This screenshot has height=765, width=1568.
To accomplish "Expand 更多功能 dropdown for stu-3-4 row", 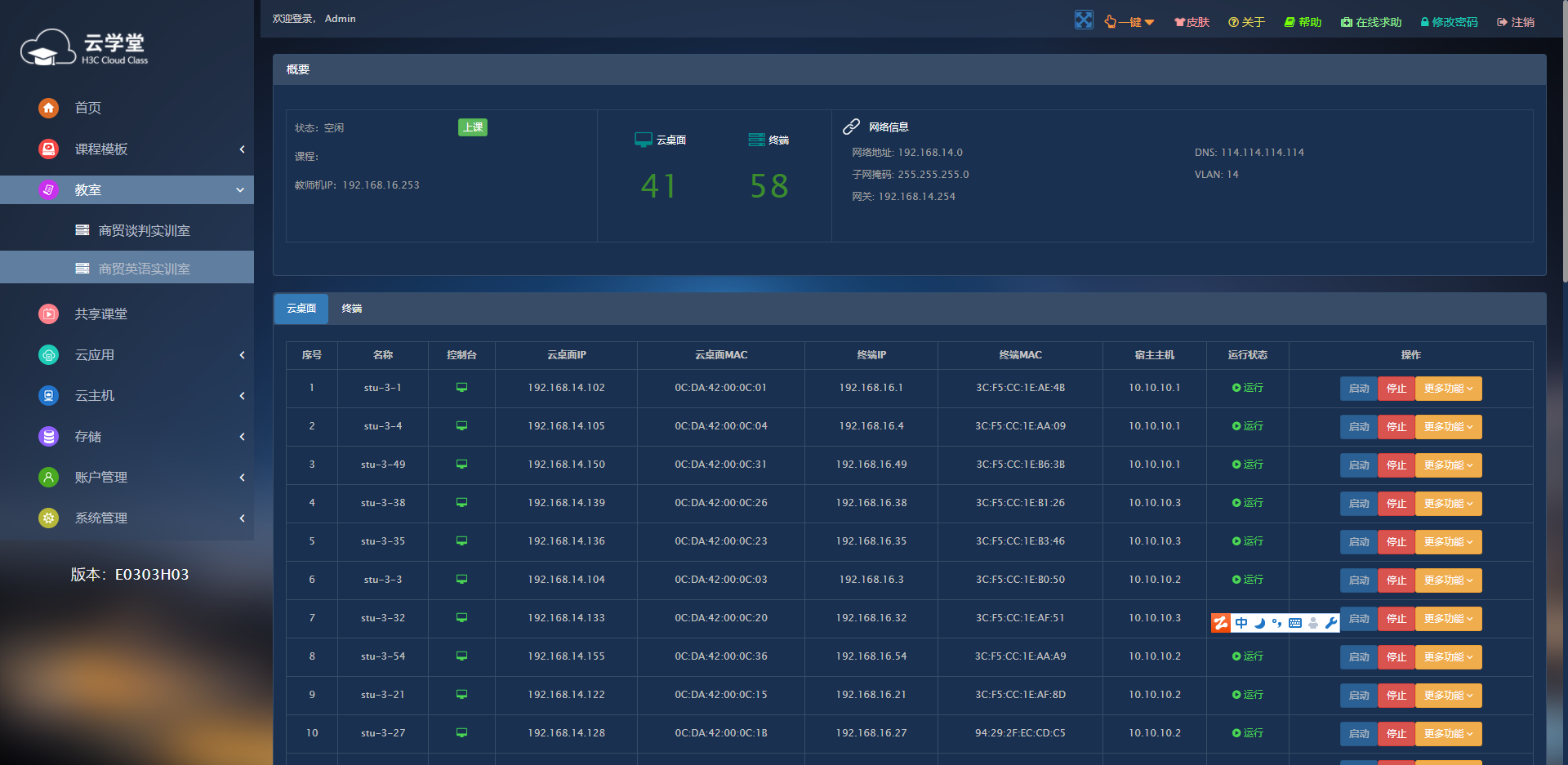I will (1447, 427).
